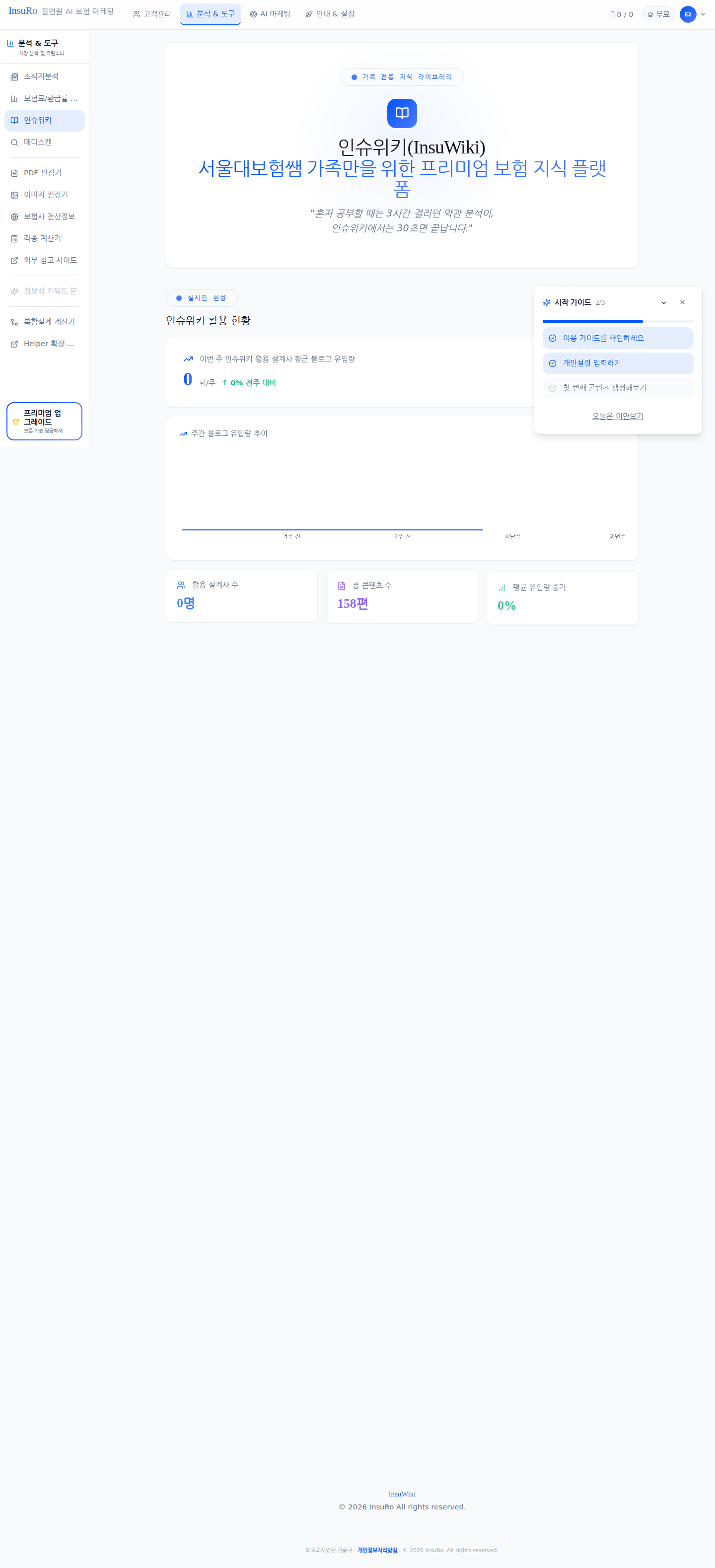The width and height of the screenshot is (715, 1568).
Task: Open 보험사 전산정보 globe item
Action: [44, 216]
